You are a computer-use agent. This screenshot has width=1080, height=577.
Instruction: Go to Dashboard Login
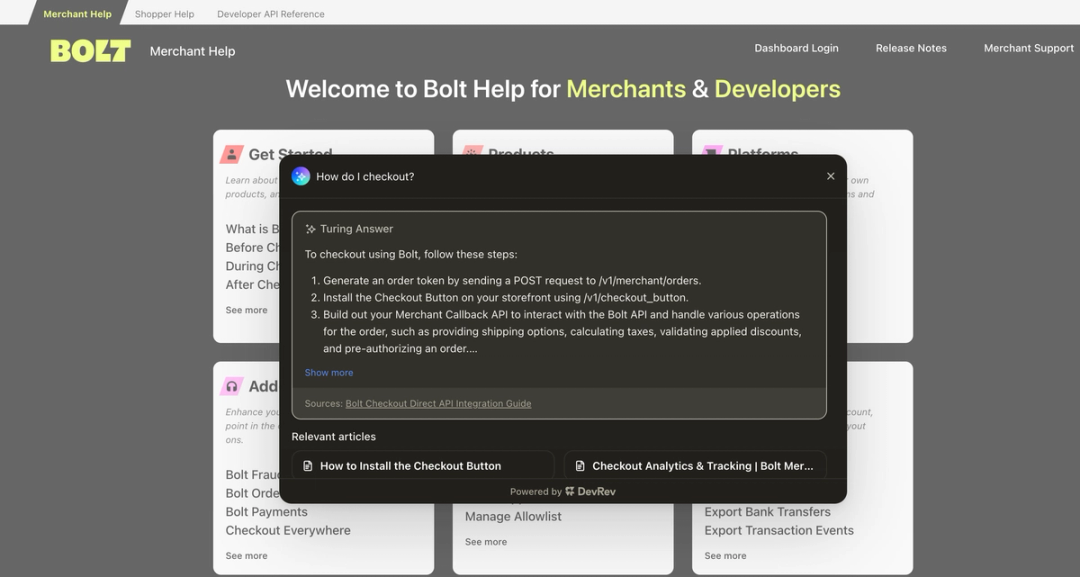[796, 48]
